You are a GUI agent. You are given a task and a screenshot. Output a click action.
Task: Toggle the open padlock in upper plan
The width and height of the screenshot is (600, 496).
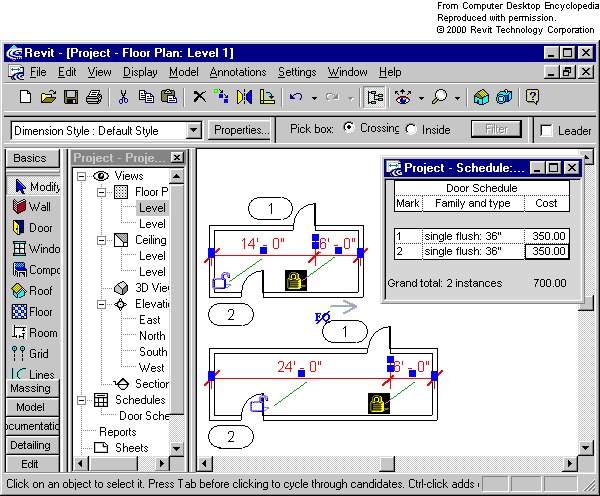tap(221, 281)
